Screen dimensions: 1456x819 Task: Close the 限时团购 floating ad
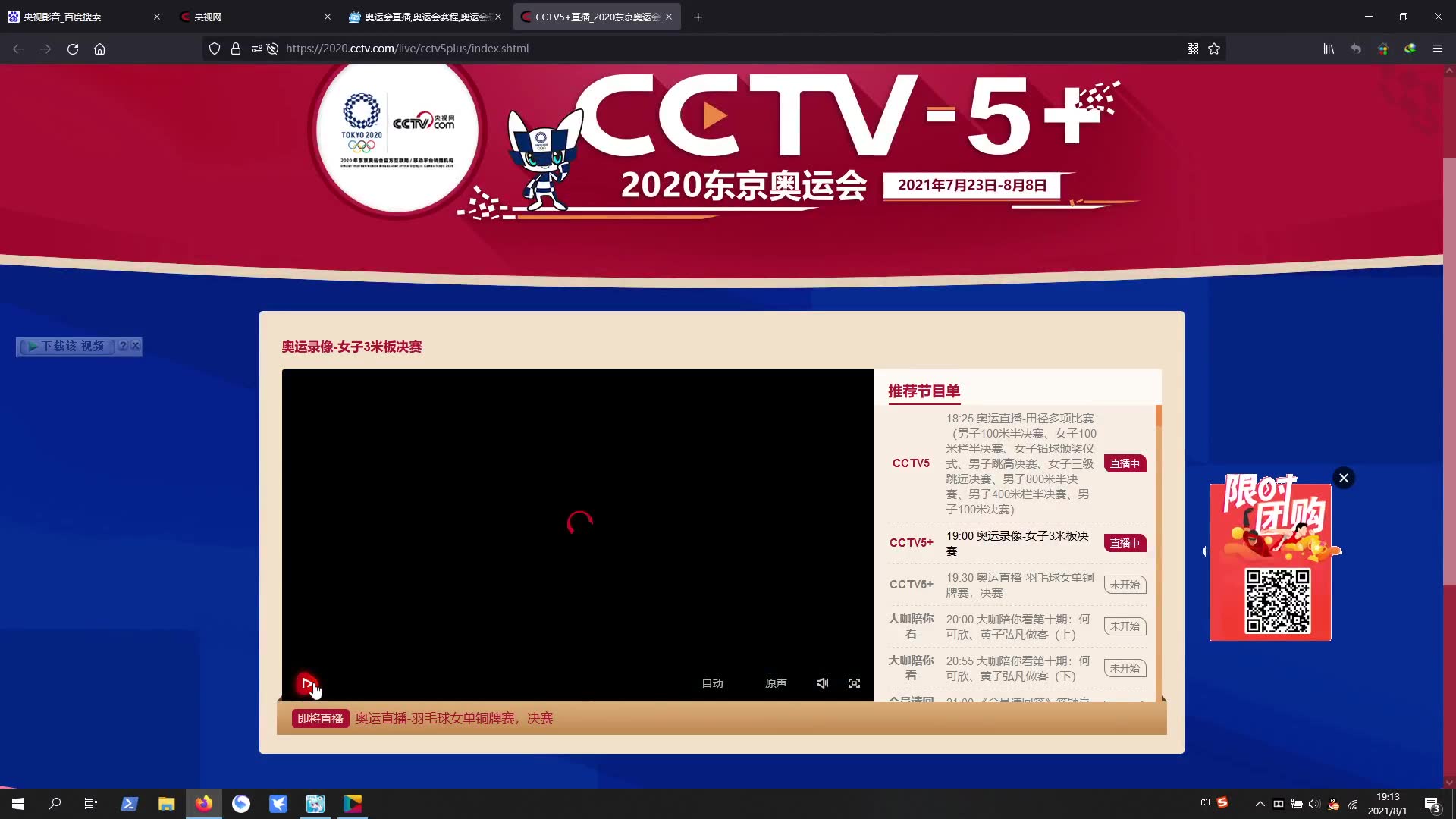pyautogui.click(x=1344, y=478)
